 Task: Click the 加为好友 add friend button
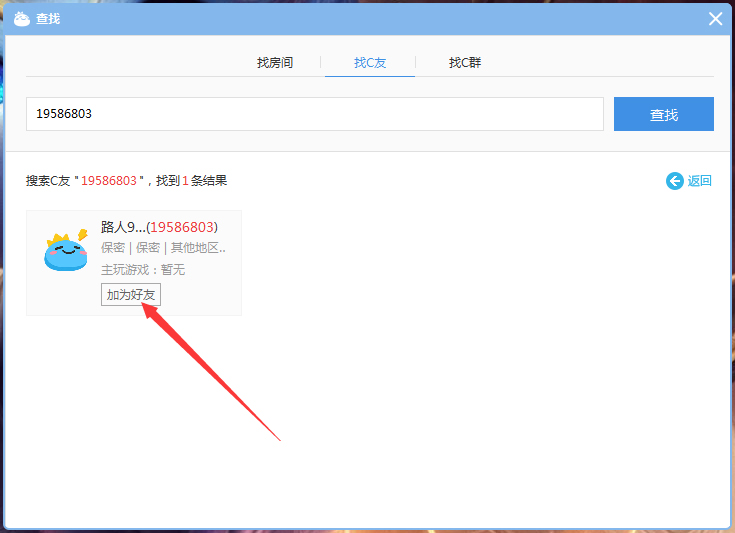tap(131, 294)
